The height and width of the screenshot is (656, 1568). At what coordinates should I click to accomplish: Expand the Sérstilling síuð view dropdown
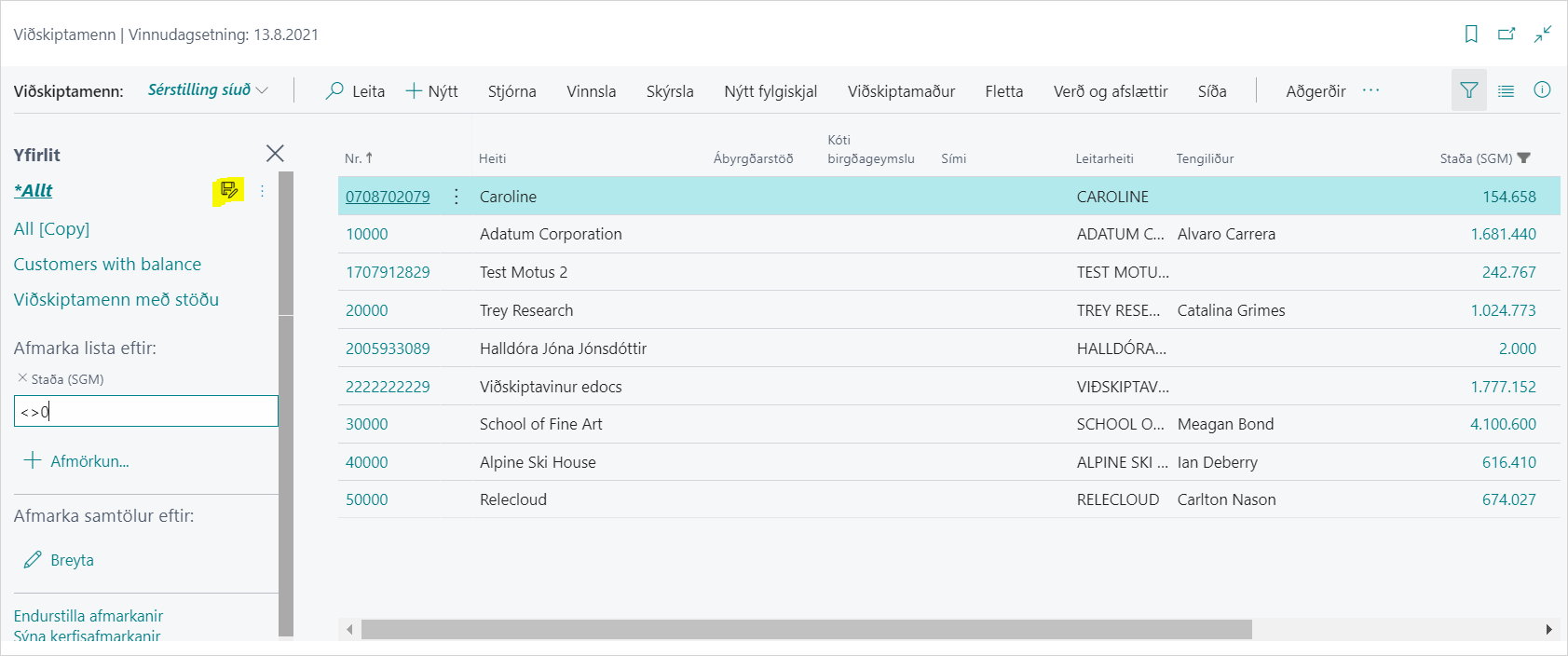click(262, 90)
